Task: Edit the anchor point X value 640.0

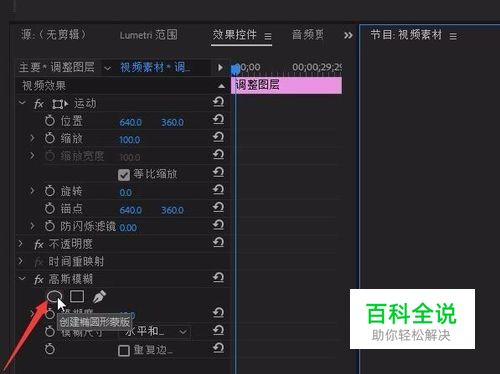Action: coord(131,210)
